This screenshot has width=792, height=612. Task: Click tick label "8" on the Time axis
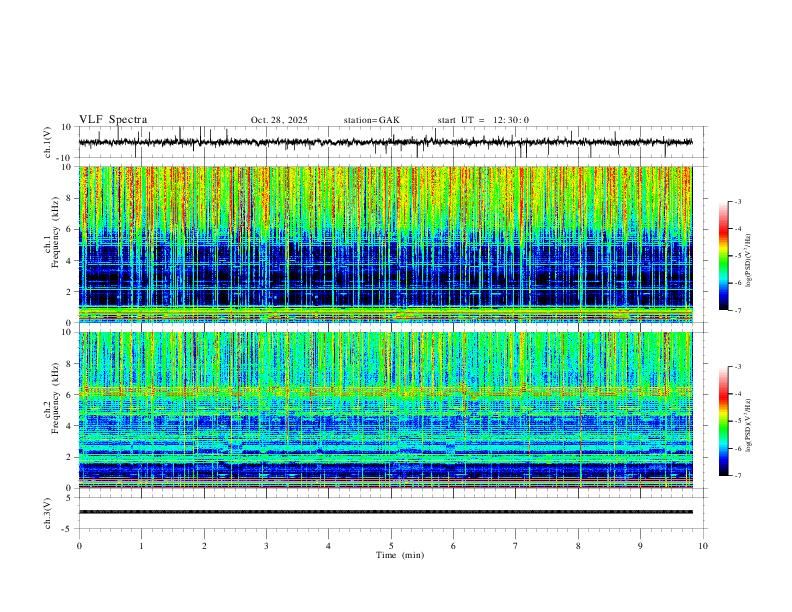click(x=578, y=546)
